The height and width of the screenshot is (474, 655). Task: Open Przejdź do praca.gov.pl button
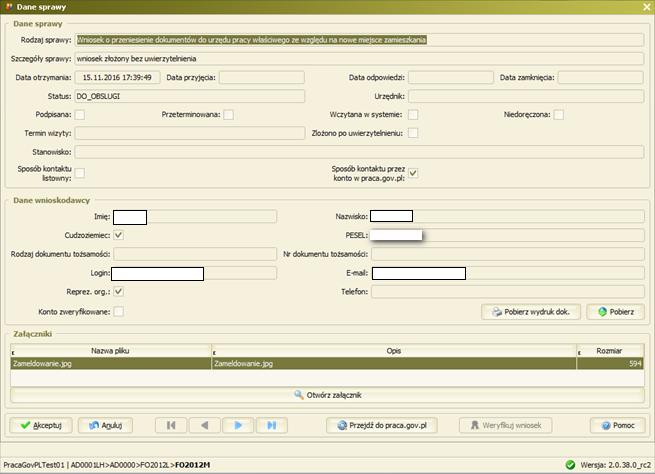pos(382,425)
